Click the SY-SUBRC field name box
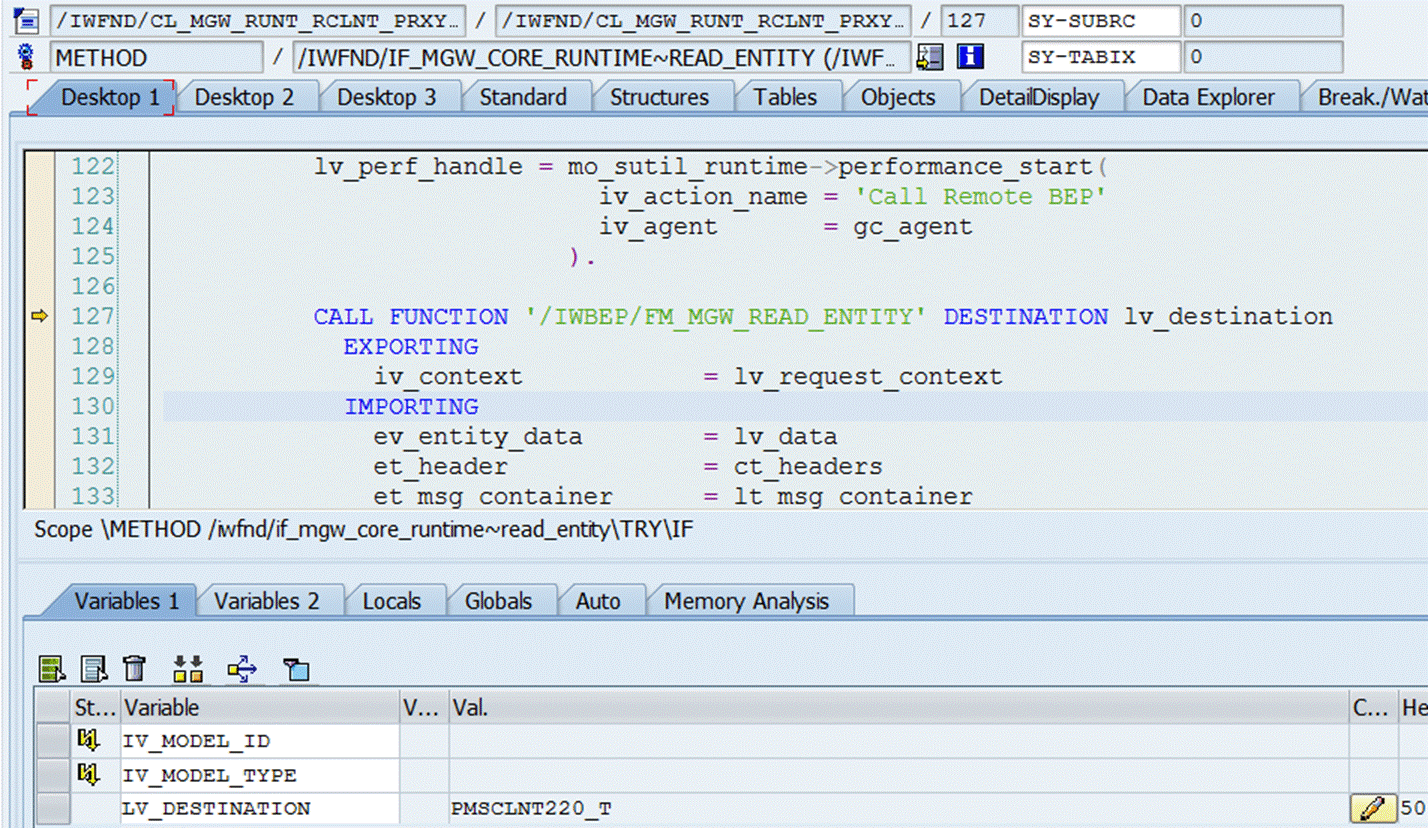Screen dimensions: 1428x828 pyautogui.click(x=1101, y=20)
